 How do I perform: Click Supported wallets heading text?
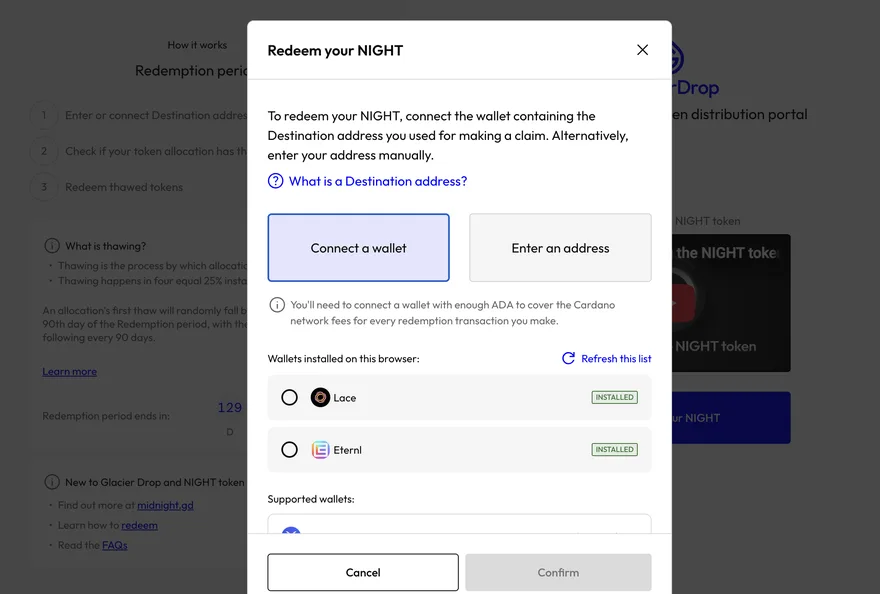click(311, 499)
